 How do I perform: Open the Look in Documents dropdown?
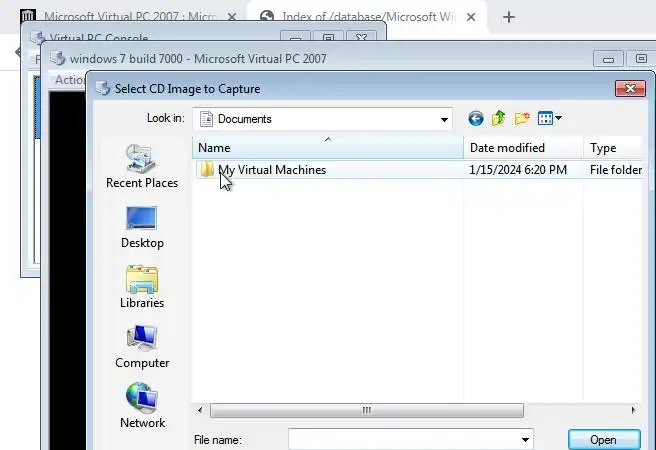(x=322, y=119)
